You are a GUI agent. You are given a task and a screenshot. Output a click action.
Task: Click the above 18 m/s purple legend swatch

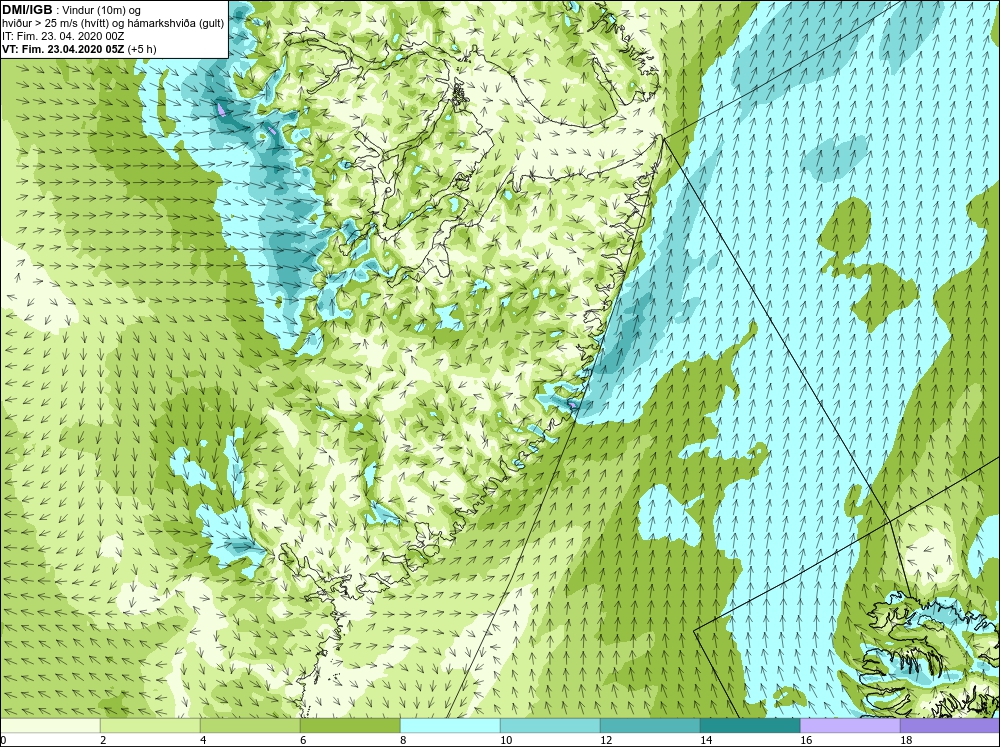tap(950, 726)
